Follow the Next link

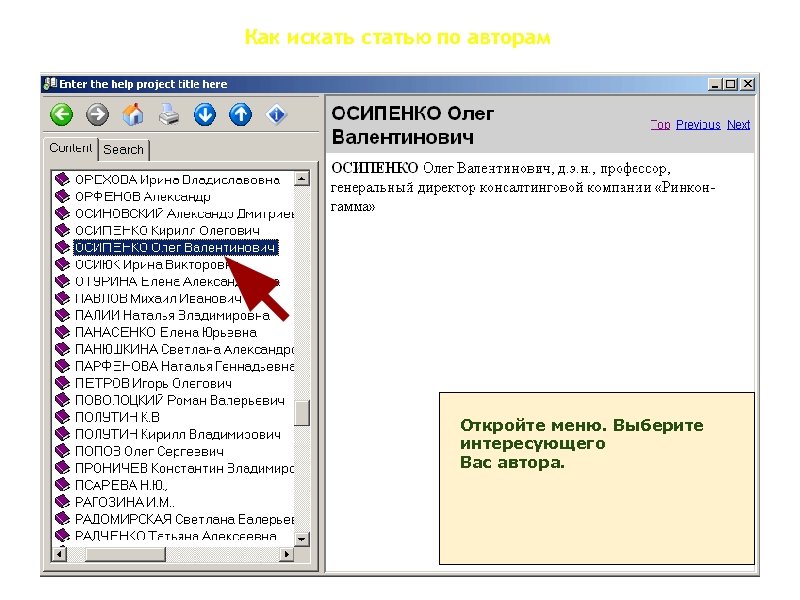738,124
